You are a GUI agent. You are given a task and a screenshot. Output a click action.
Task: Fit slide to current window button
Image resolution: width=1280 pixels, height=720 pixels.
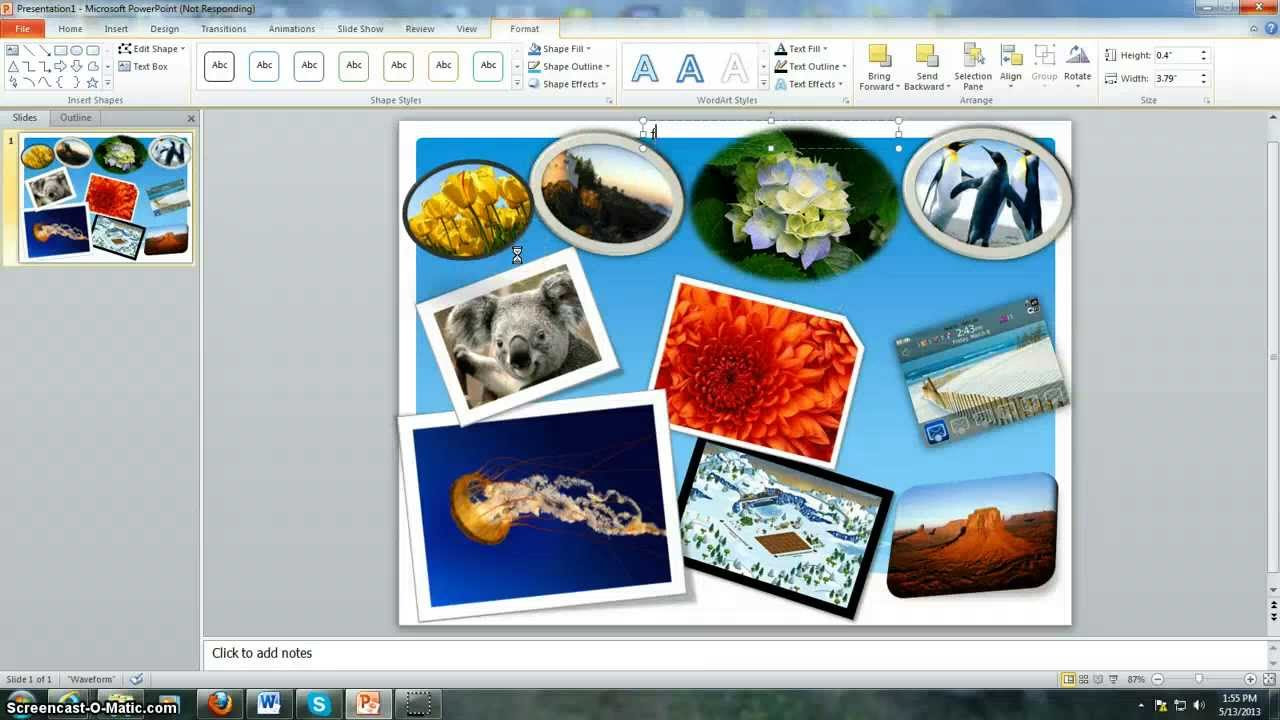pos(1268,680)
